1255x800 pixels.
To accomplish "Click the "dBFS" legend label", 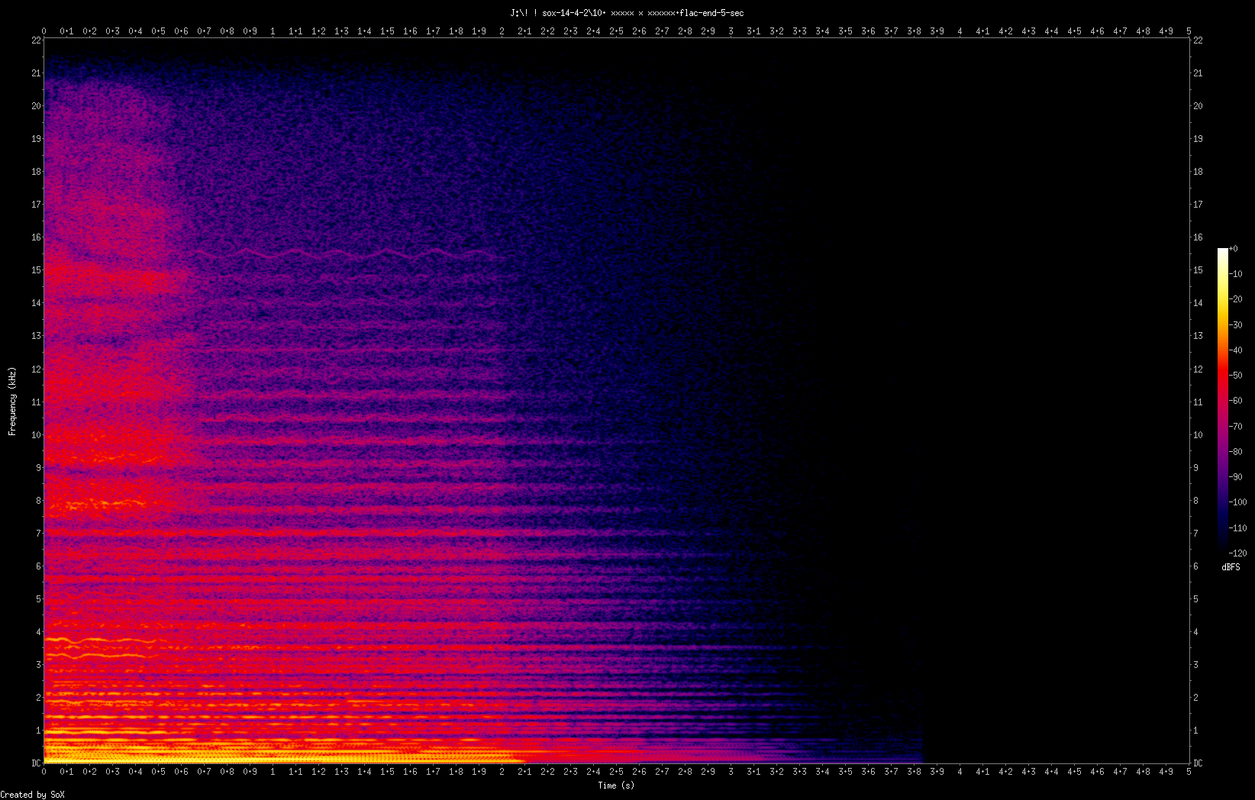I will [1231, 567].
